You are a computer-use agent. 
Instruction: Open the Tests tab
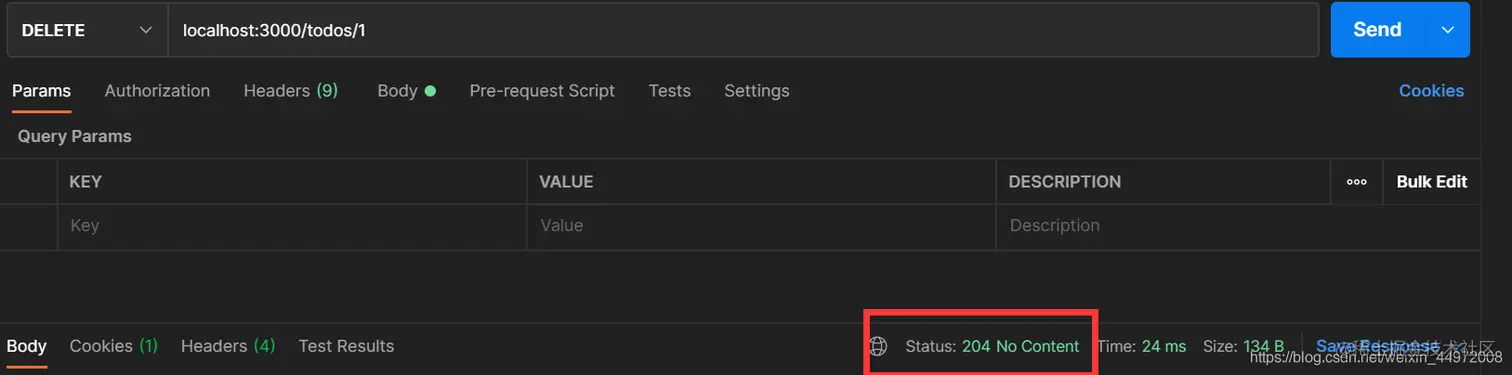coord(670,91)
